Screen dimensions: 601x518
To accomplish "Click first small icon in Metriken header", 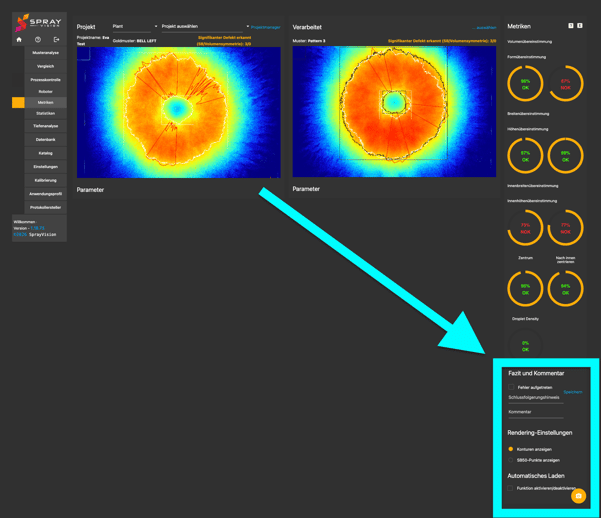I will tap(571, 26).
